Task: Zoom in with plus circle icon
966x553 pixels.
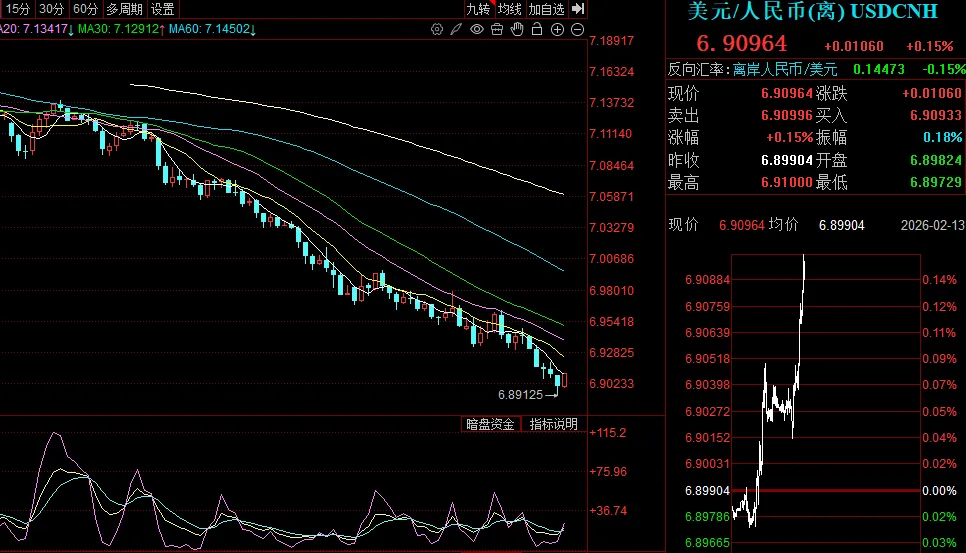Action: [557, 30]
